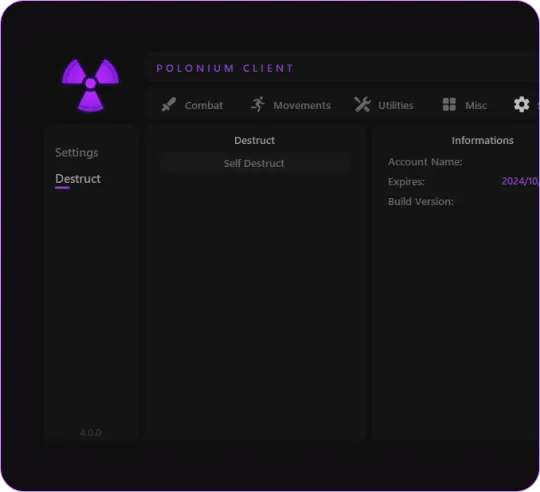Click the 4.0.0 version number
Screen dimensions: 540x492
tap(91, 432)
